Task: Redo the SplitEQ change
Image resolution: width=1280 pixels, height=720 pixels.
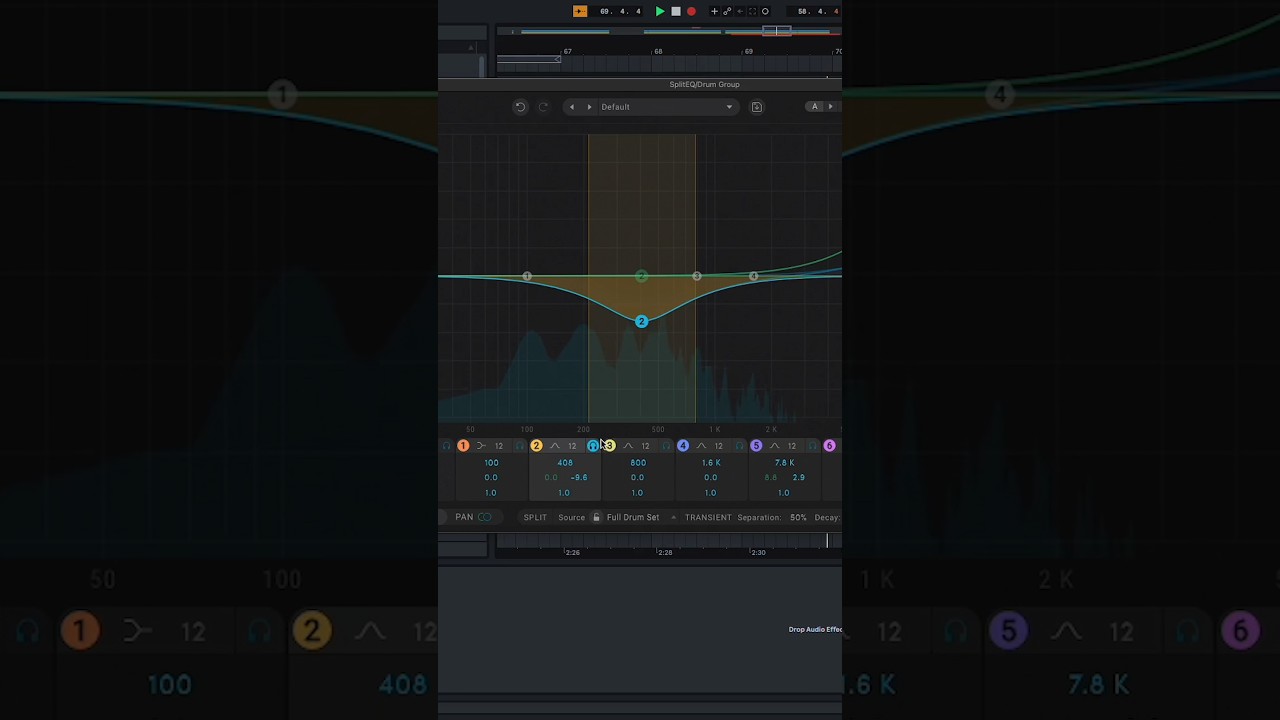Action: (544, 107)
